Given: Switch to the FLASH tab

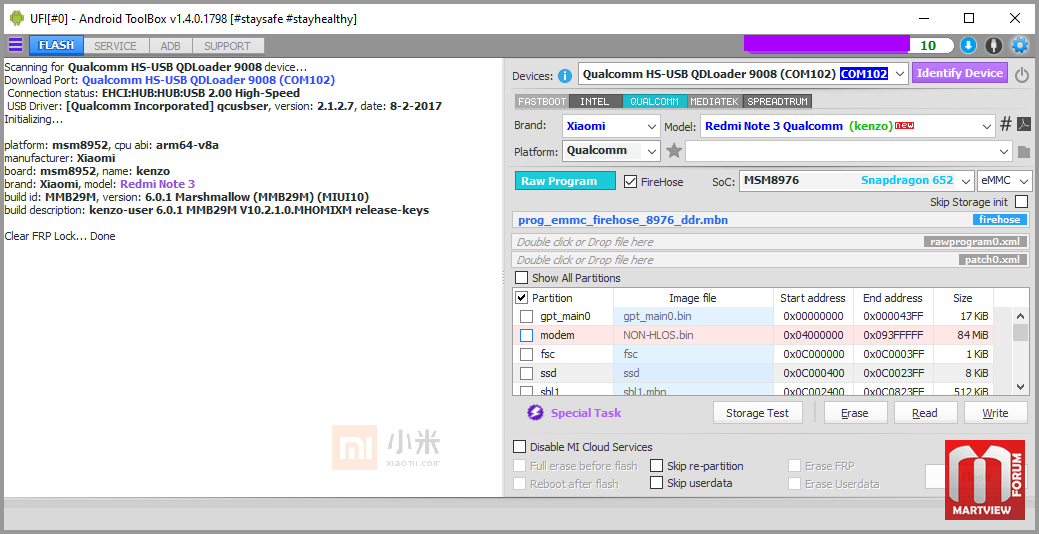Looking at the screenshot, I should (56, 46).
